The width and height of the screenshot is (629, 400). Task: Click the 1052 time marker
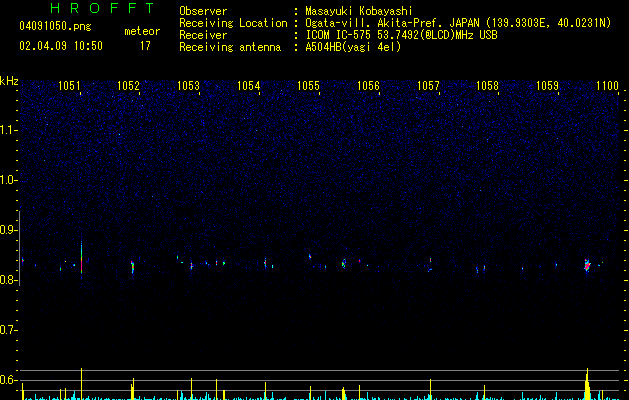coord(128,85)
